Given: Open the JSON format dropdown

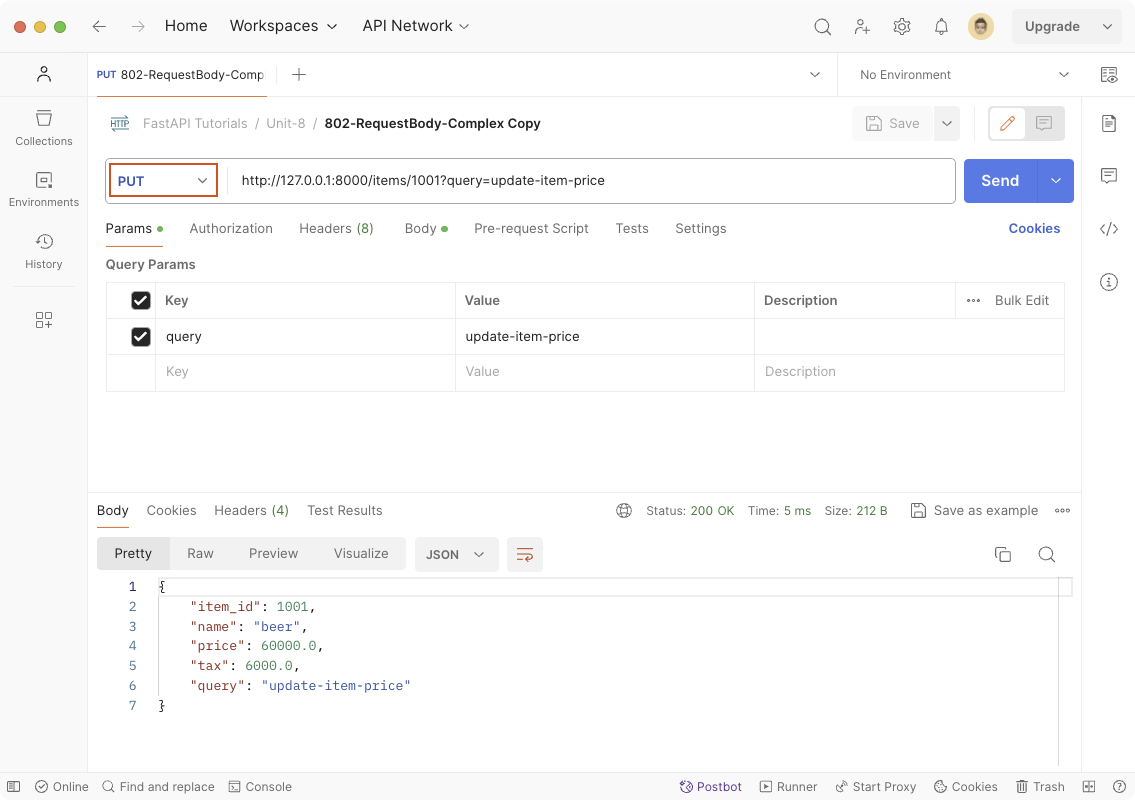Looking at the screenshot, I should pyautogui.click(x=456, y=554).
